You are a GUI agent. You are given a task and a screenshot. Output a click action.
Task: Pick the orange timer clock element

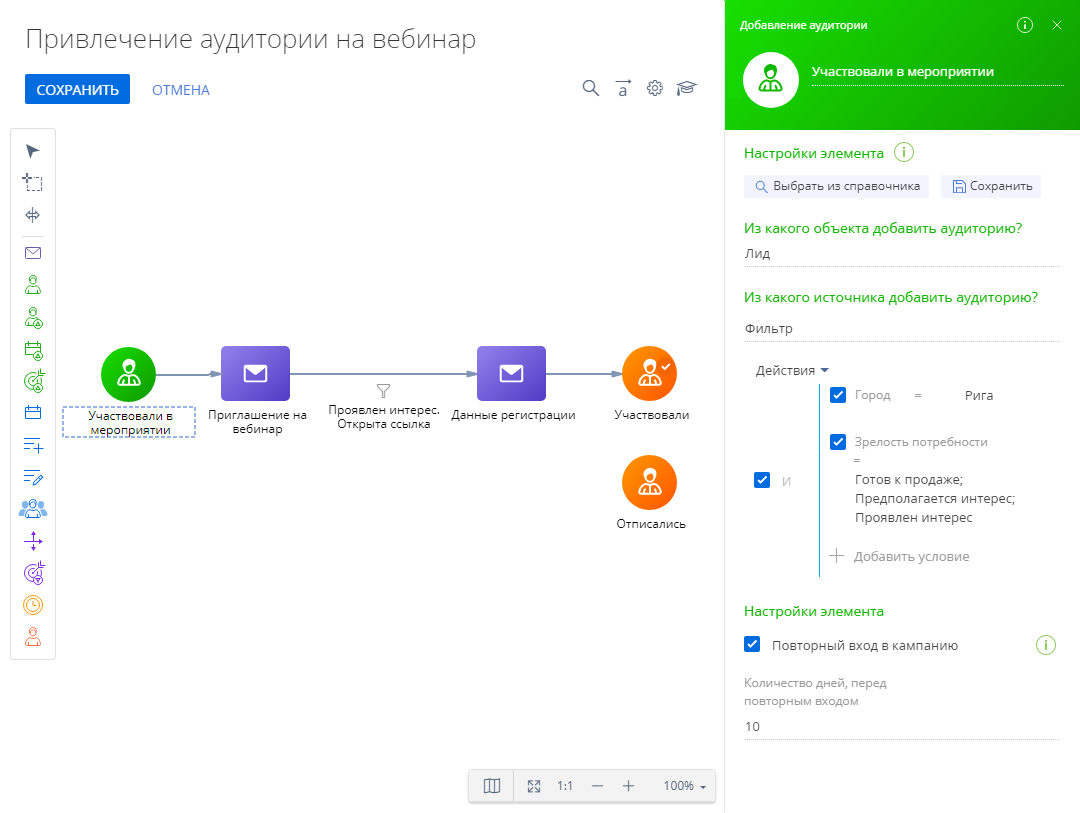click(33, 605)
